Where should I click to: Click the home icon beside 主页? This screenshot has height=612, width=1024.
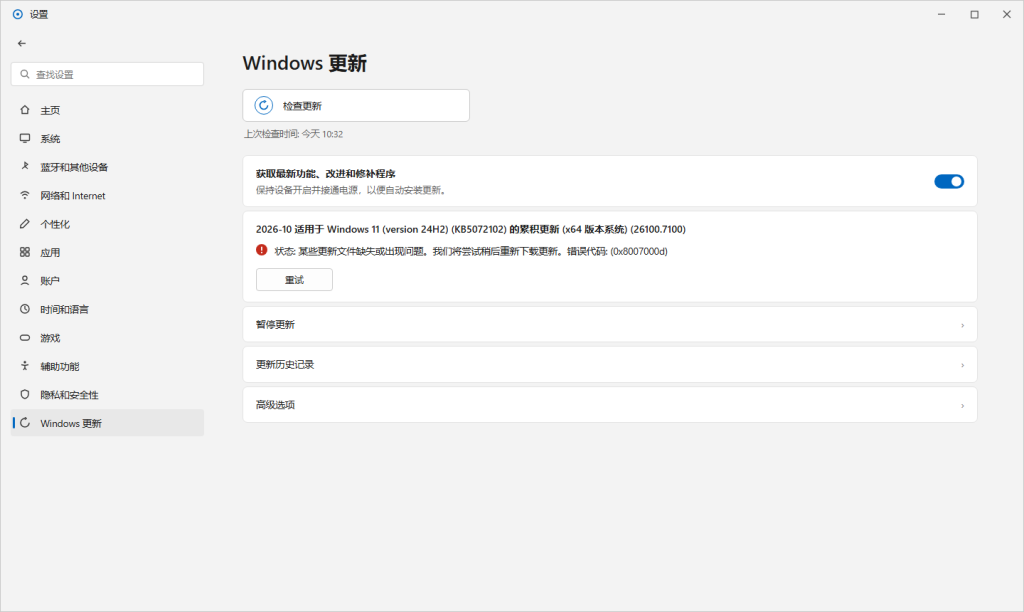pos(25,110)
